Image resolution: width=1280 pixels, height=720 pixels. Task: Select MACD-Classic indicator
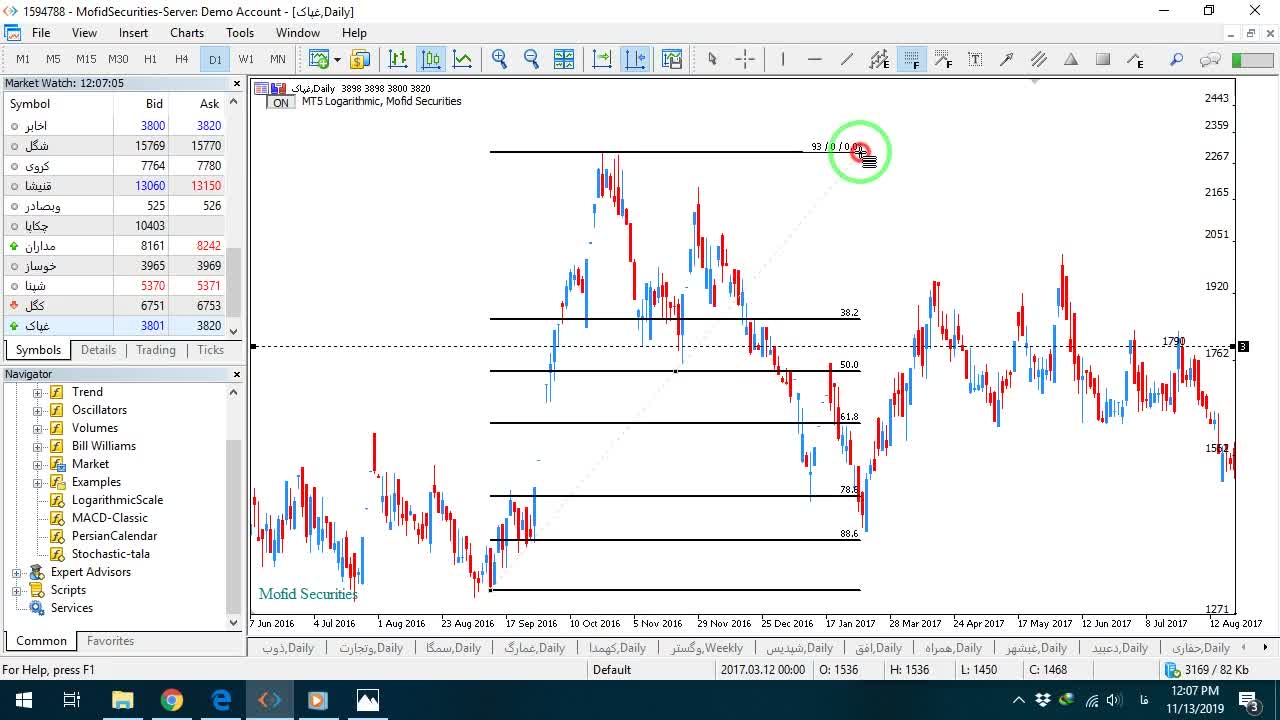click(x=109, y=518)
